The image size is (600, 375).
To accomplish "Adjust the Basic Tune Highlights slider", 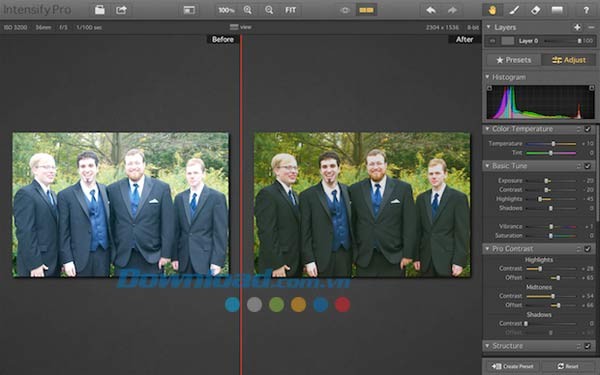I will 551,199.
